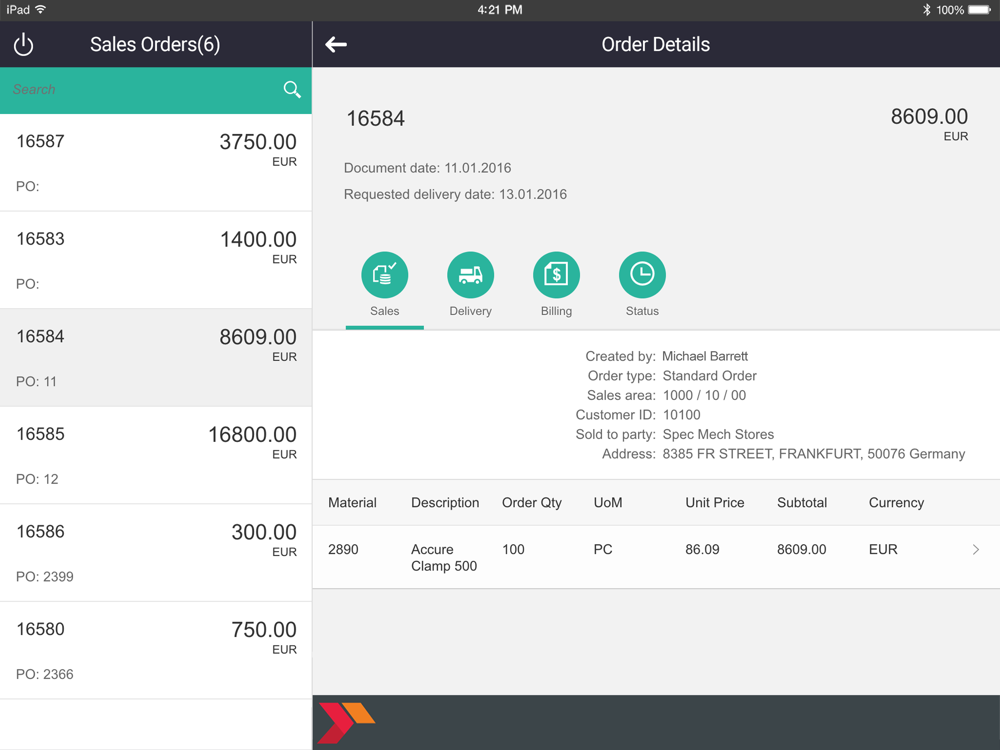The width and height of the screenshot is (1000, 750).
Task: Click order quantity 100 cell
Action: pos(513,550)
